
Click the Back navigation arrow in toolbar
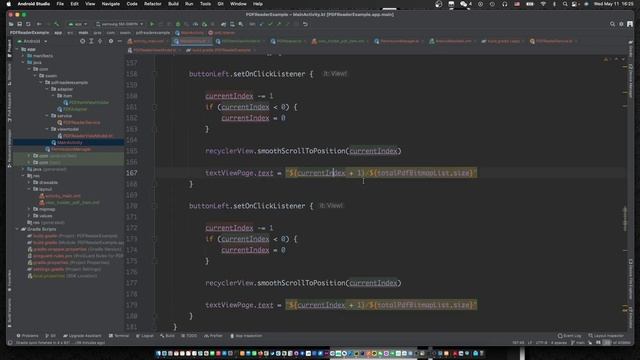click(x=39, y=24)
